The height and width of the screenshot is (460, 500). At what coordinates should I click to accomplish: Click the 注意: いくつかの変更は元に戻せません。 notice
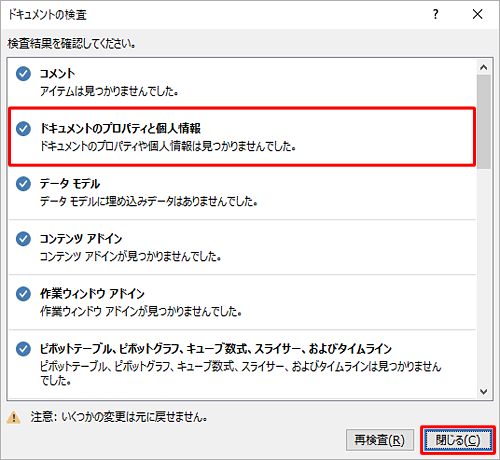[119, 417]
